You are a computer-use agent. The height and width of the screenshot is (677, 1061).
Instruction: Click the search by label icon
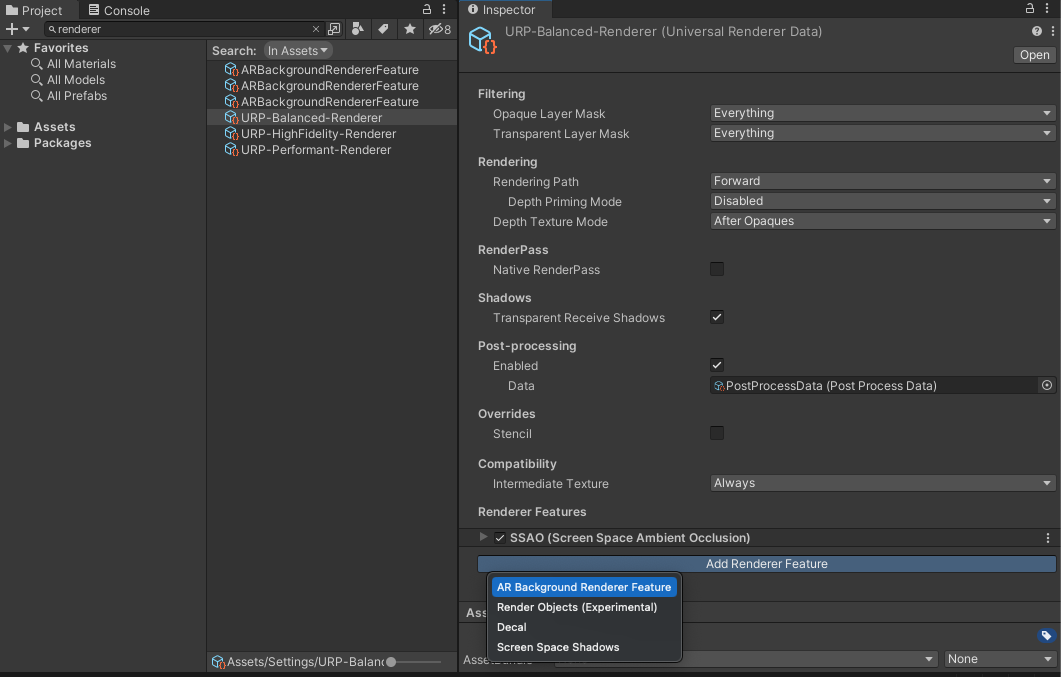(x=384, y=29)
